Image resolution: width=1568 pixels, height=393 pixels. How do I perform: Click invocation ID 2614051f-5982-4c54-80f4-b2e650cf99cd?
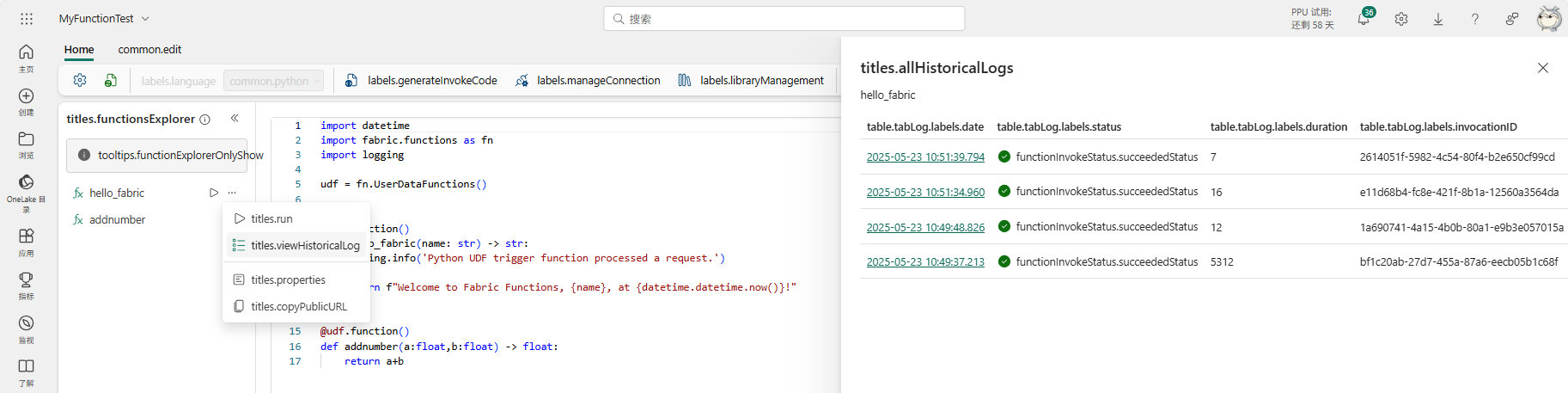(1457, 157)
